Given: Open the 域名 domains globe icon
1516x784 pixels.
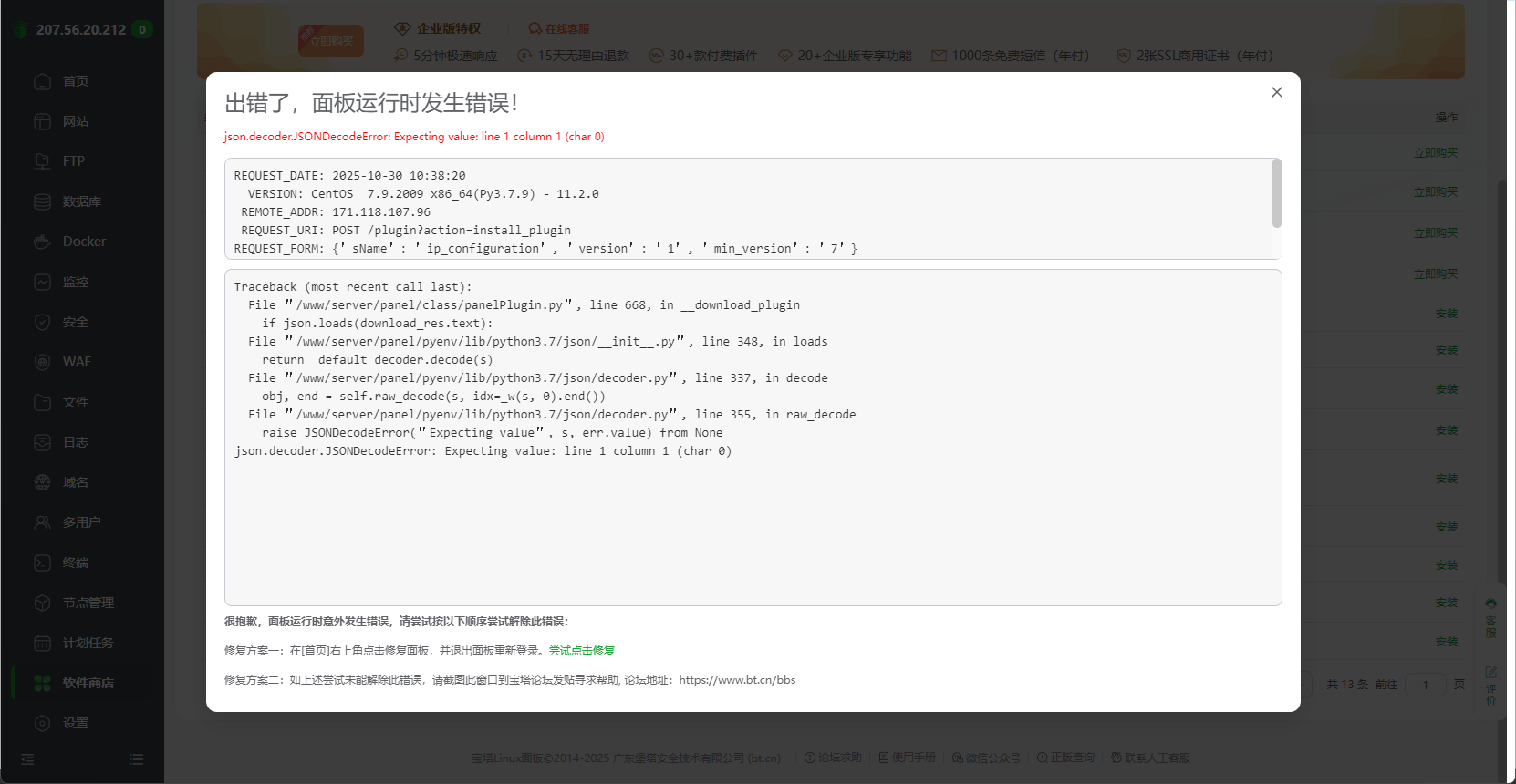Looking at the screenshot, I should tap(42, 482).
